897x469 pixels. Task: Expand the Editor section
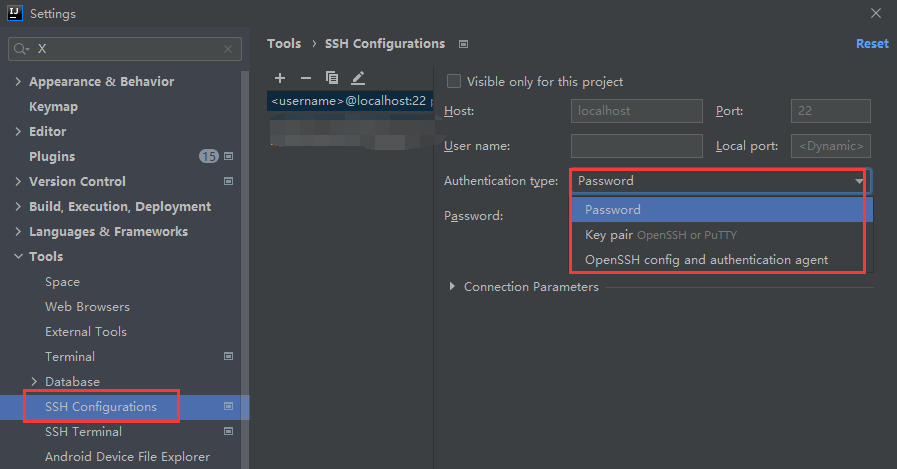[x=18, y=131]
